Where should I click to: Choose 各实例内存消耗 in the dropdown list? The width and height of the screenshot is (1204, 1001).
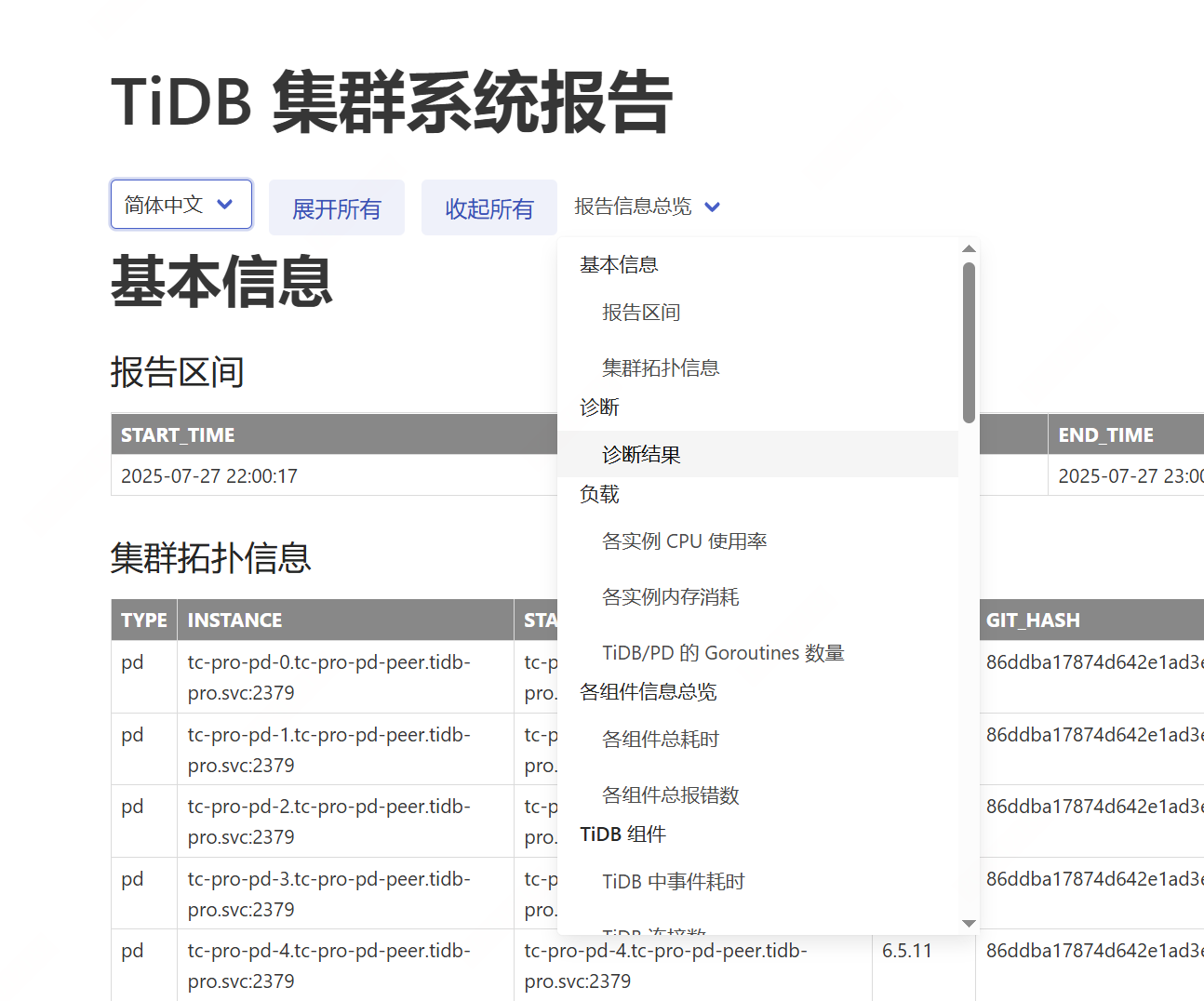tap(670, 597)
